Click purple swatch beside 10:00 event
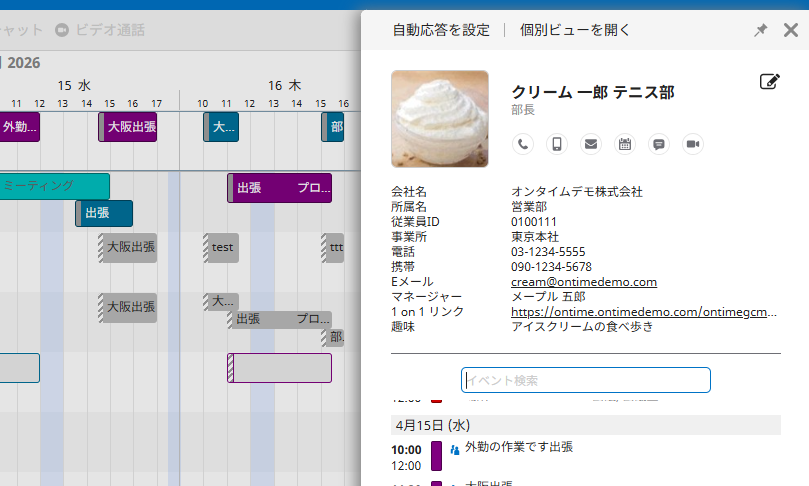809x486 pixels. tap(436, 456)
